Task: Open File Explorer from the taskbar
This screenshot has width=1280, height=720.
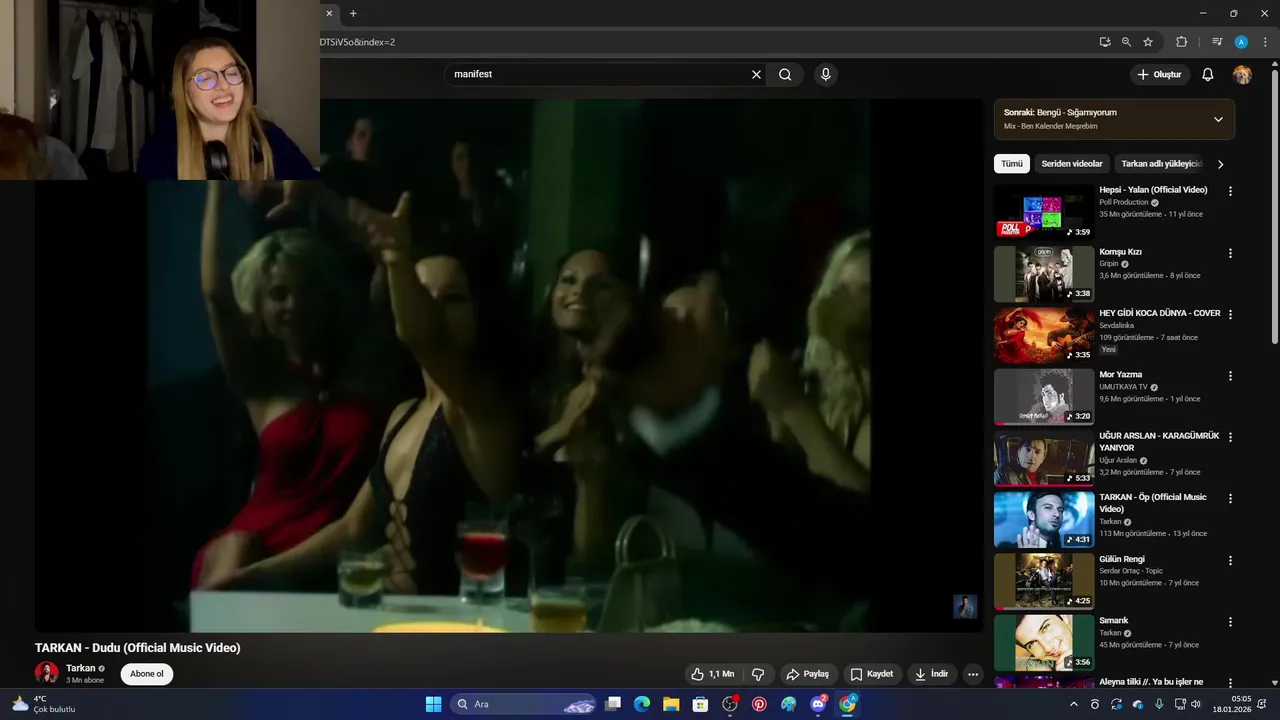Action: tap(671, 704)
